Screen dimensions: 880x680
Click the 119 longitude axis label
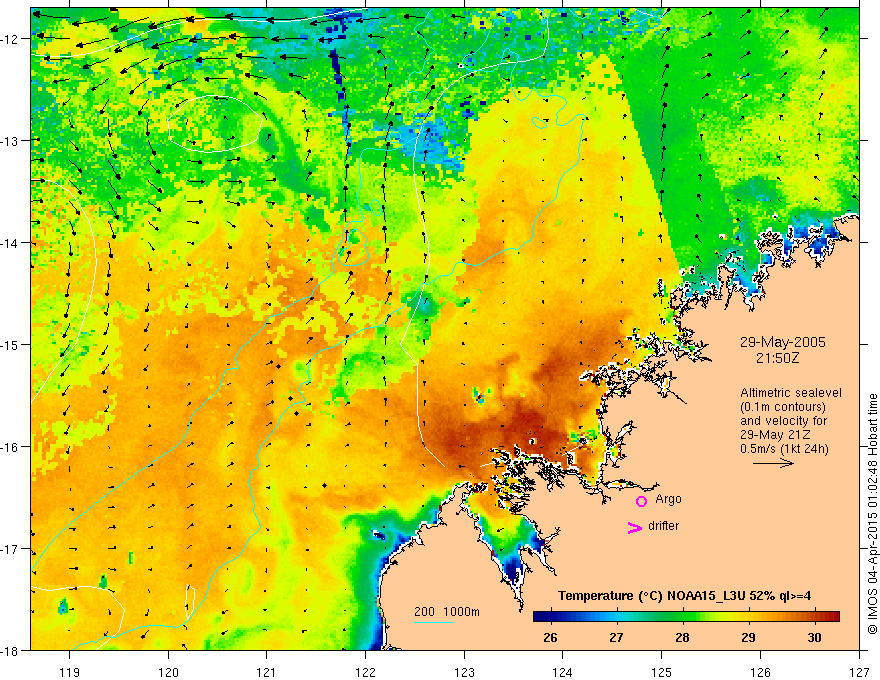70,672
